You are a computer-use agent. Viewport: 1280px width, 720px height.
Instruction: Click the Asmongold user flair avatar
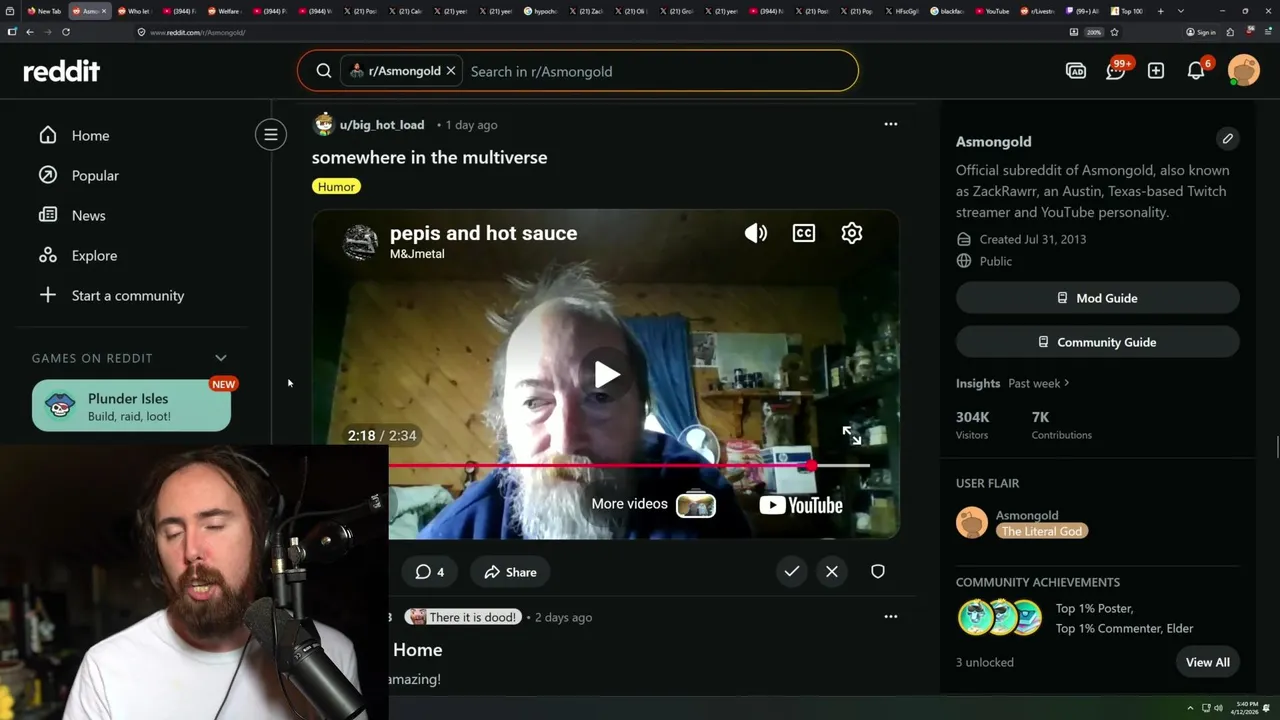point(972,522)
